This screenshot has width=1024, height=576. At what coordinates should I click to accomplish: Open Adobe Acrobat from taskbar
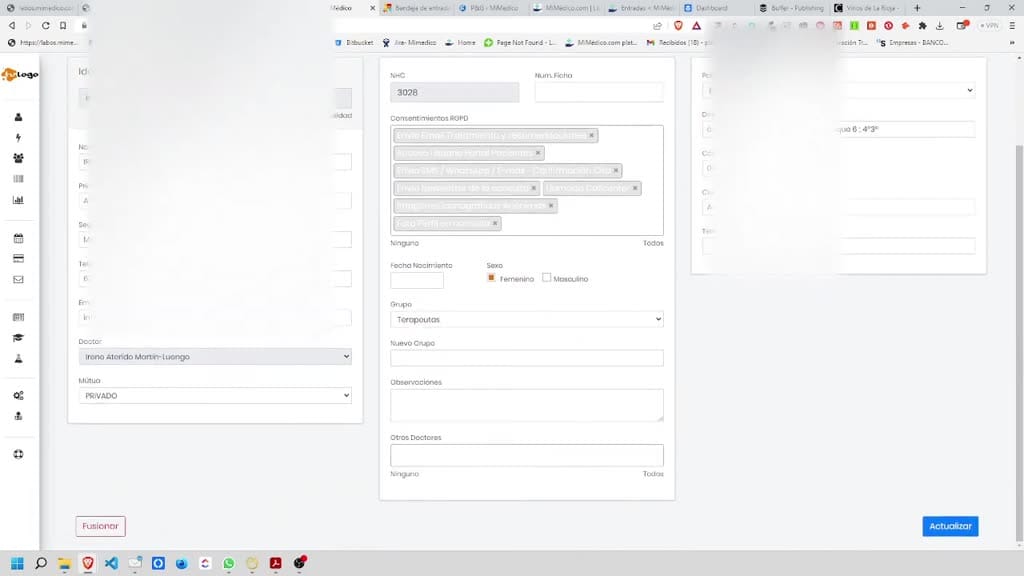tap(276, 563)
